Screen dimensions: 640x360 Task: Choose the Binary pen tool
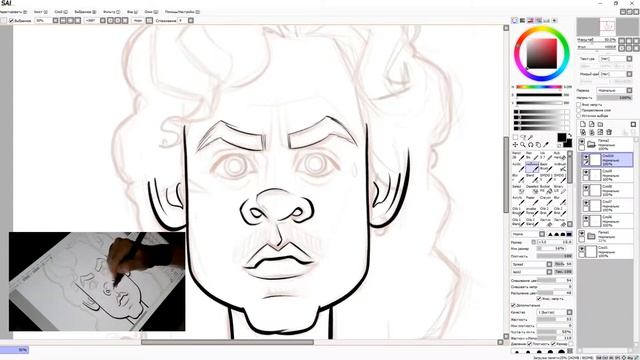[560, 189]
